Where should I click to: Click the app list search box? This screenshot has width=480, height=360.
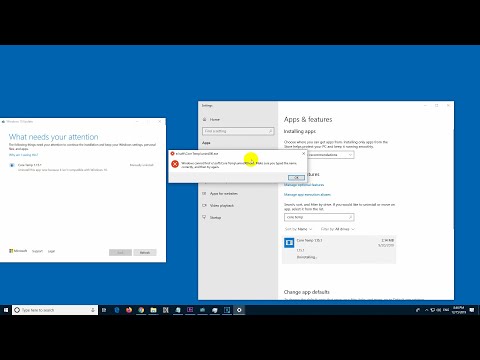pyautogui.click(x=319, y=217)
